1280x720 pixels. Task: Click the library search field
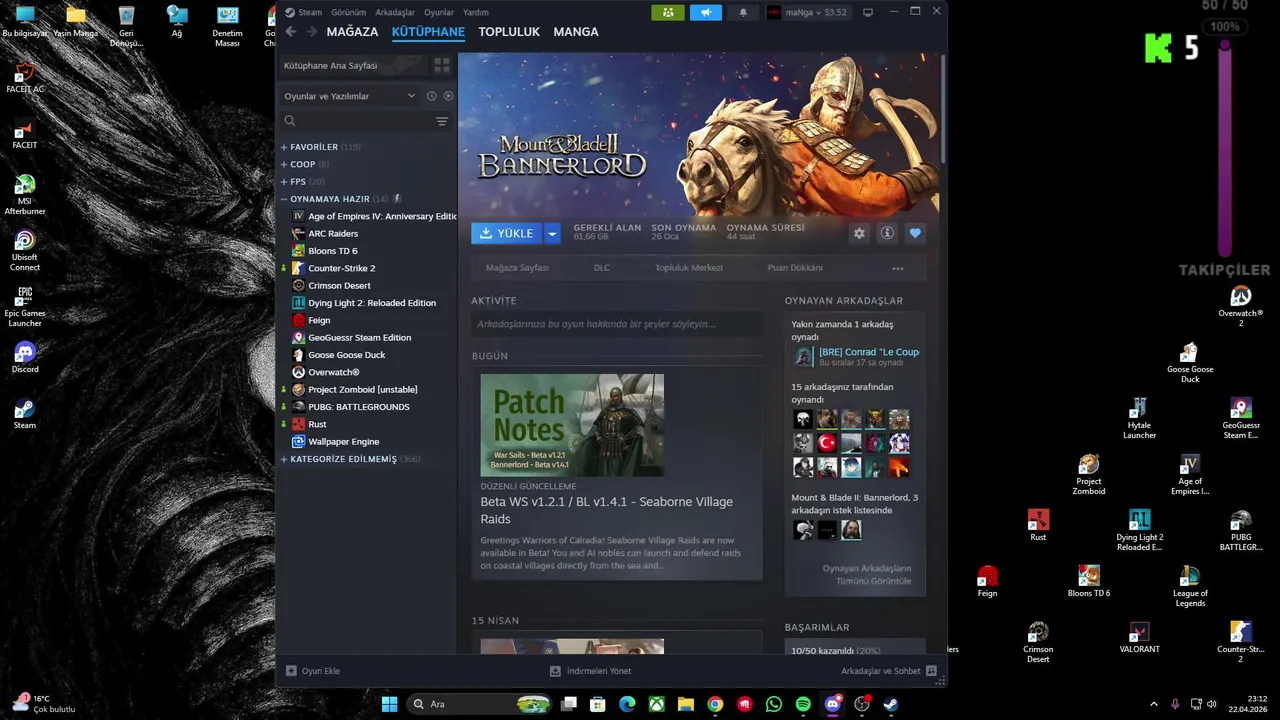coord(355,121)
